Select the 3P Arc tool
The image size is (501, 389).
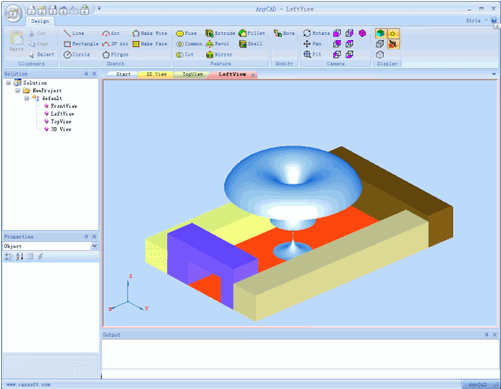(x=115, y=44)
